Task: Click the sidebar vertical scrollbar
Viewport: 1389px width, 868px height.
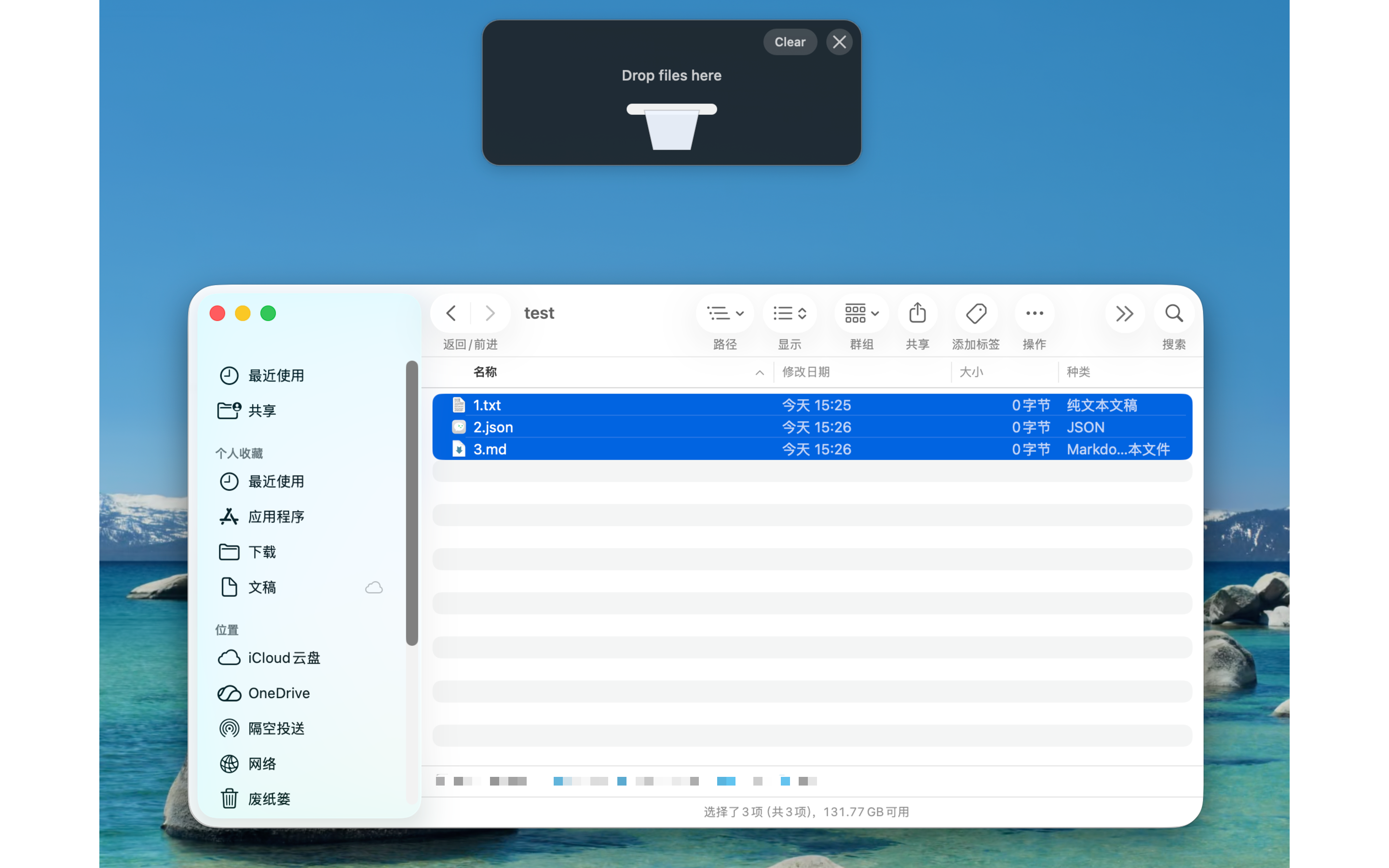Action: tap(411, 503)
